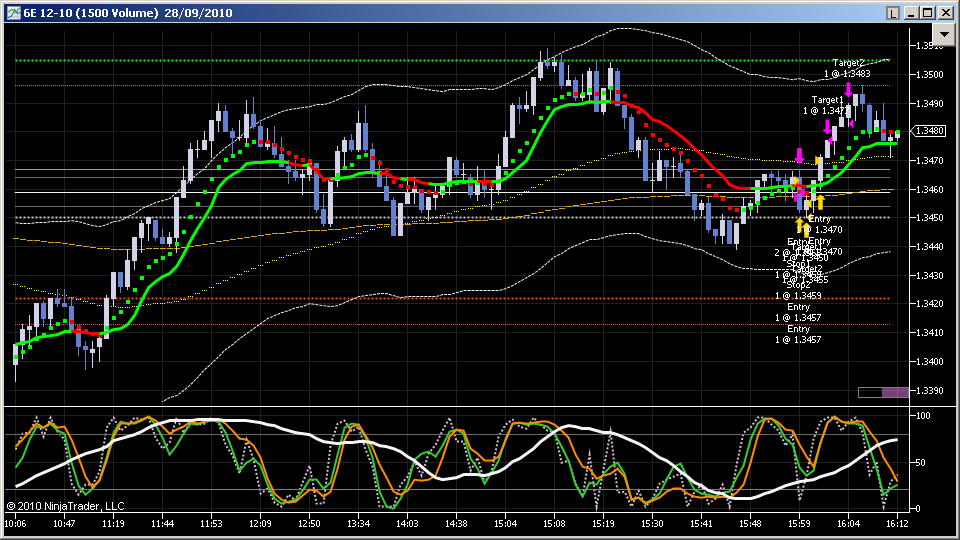This screenshot has width=960, height=540.
Task: Click the 12:09 time axis label
Action: coord(260,523)
